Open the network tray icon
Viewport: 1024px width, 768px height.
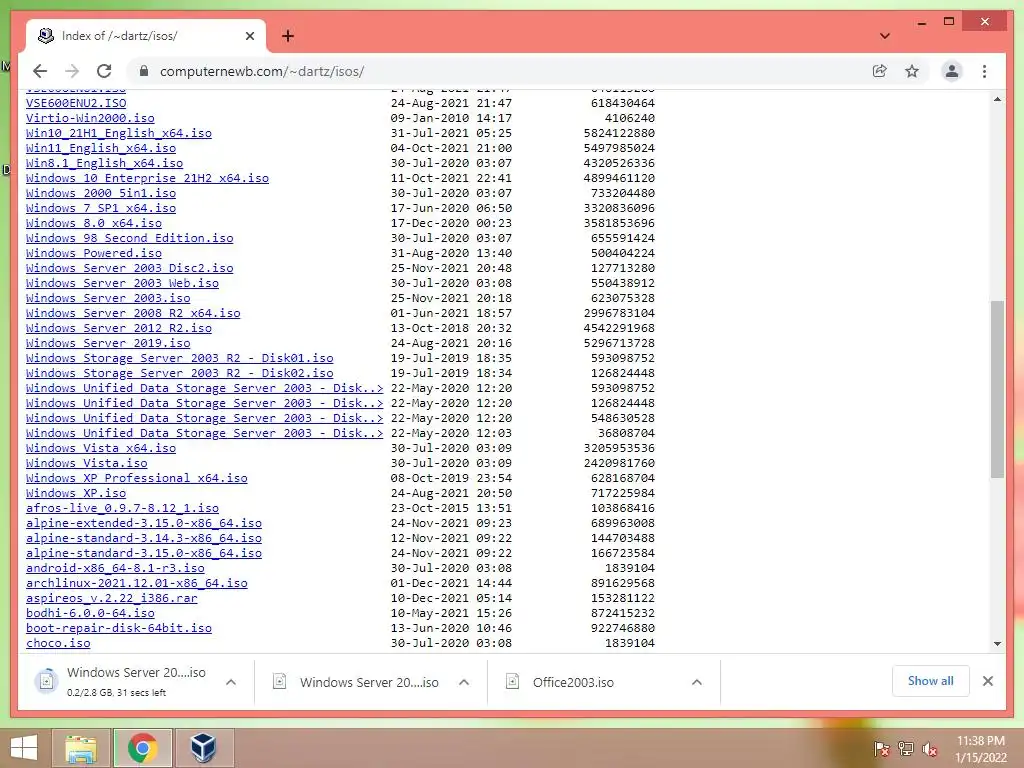(906, 748)
